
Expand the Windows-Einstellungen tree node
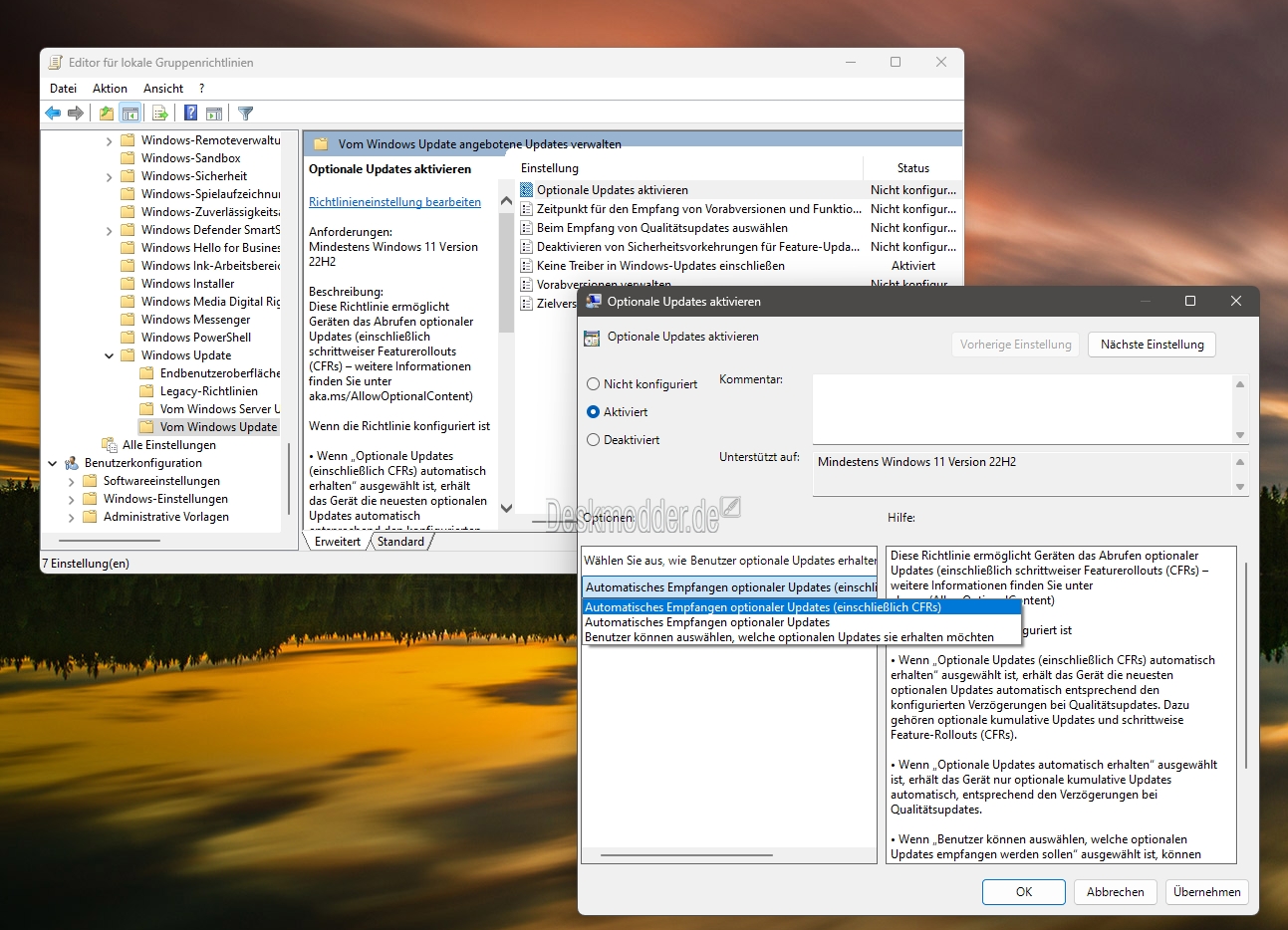pyautogui.click(x=71, y=500)
